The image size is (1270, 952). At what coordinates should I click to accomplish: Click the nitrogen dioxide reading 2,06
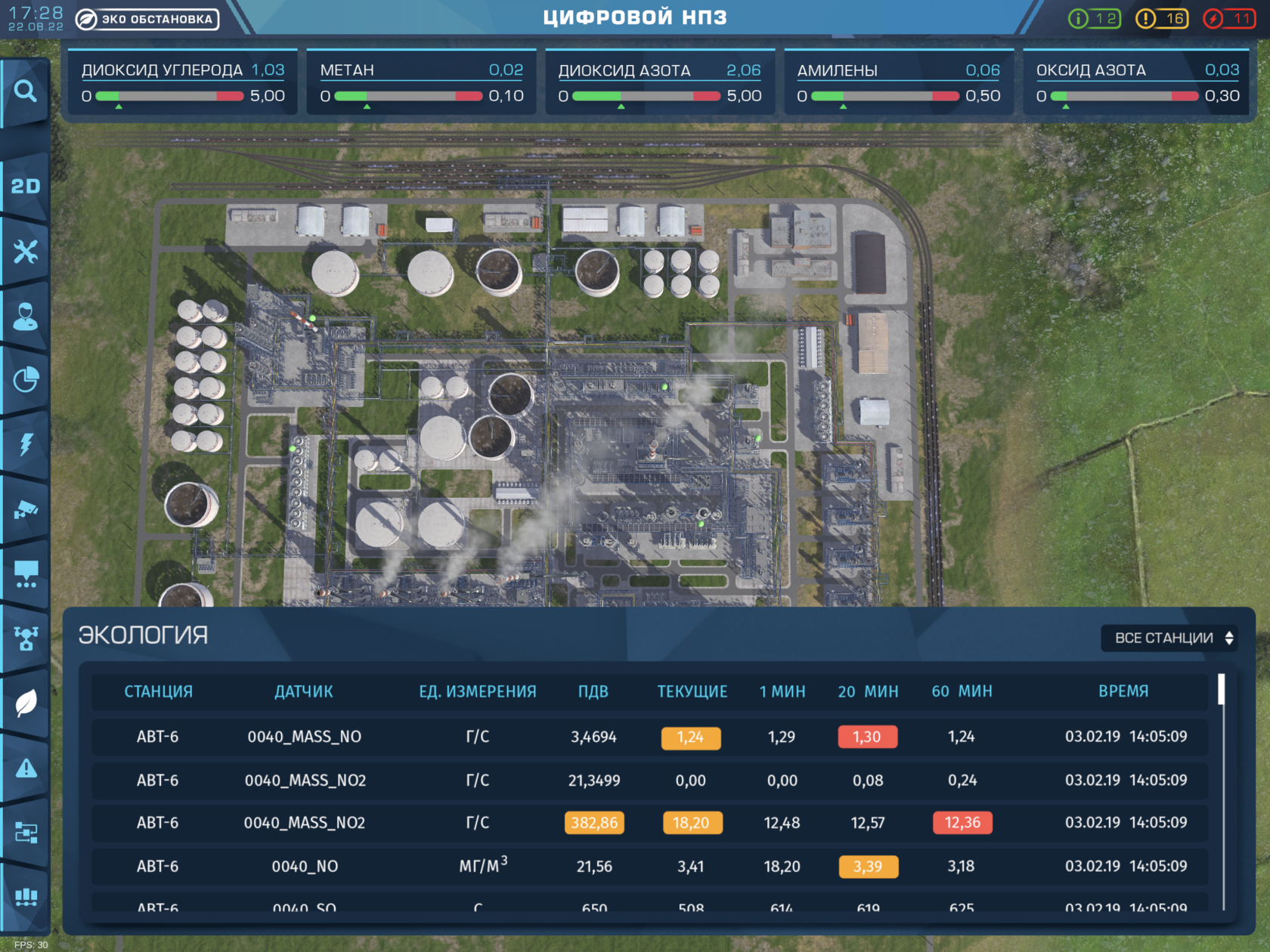(744, 70)
